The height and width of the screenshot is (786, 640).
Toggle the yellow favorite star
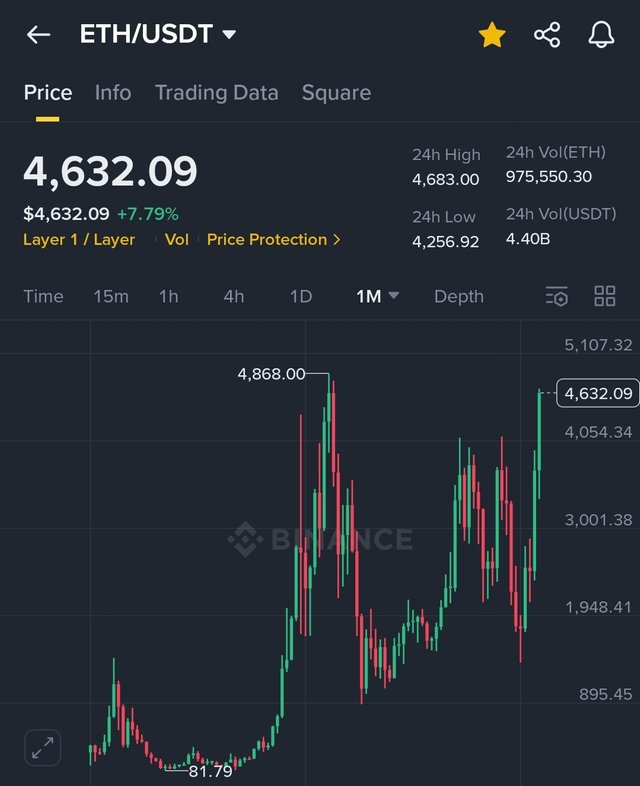click(x=492, y=35)
